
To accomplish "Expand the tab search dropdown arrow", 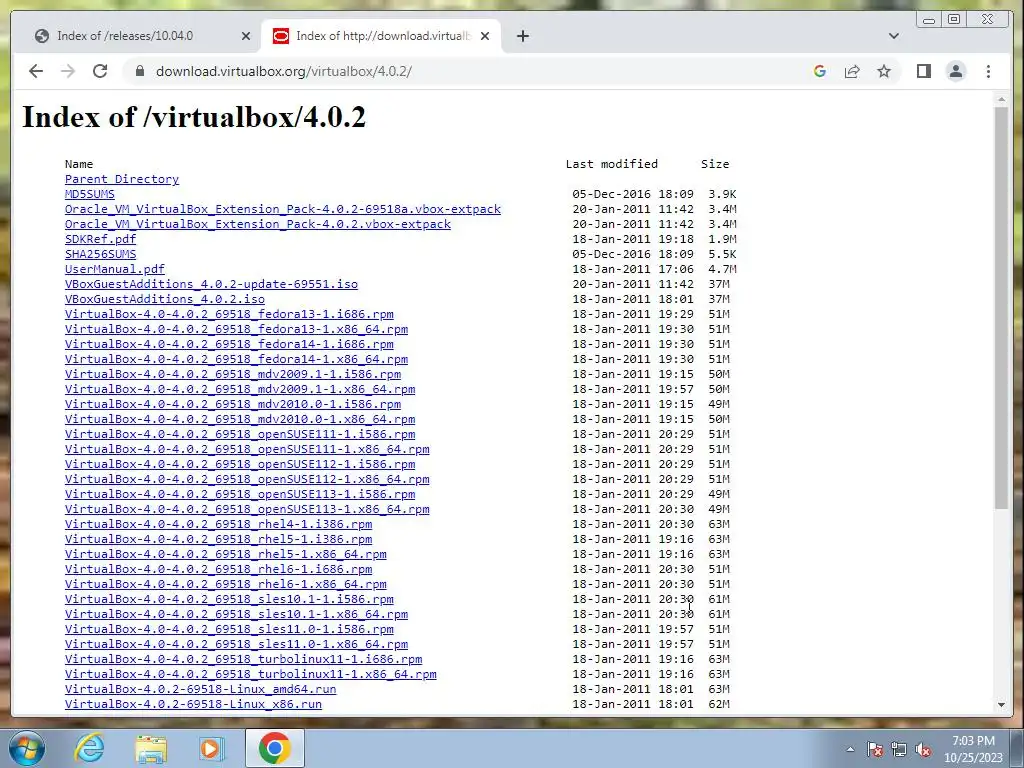I will tap(893, 36).
